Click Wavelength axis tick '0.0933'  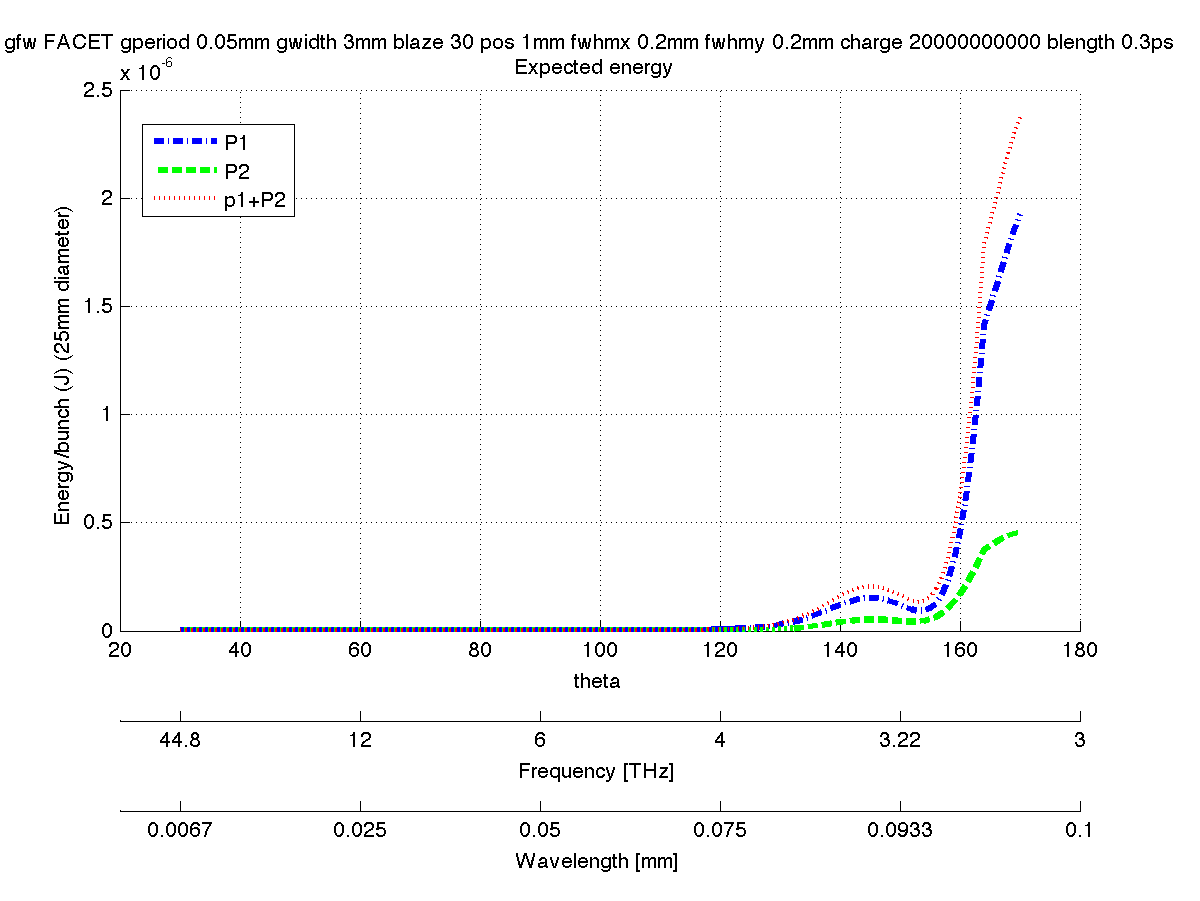point(900,830)
